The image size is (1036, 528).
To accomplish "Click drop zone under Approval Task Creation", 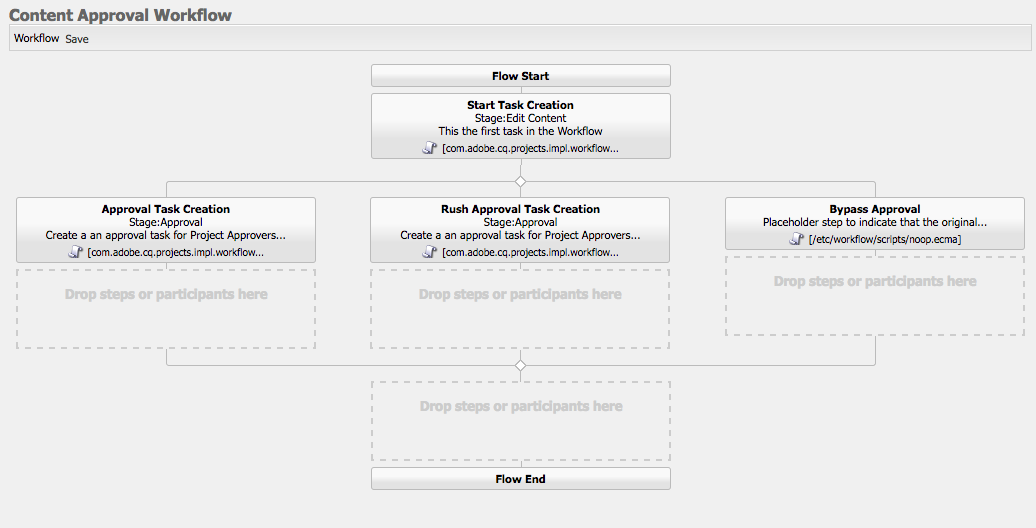I will (x=166, y=308).
